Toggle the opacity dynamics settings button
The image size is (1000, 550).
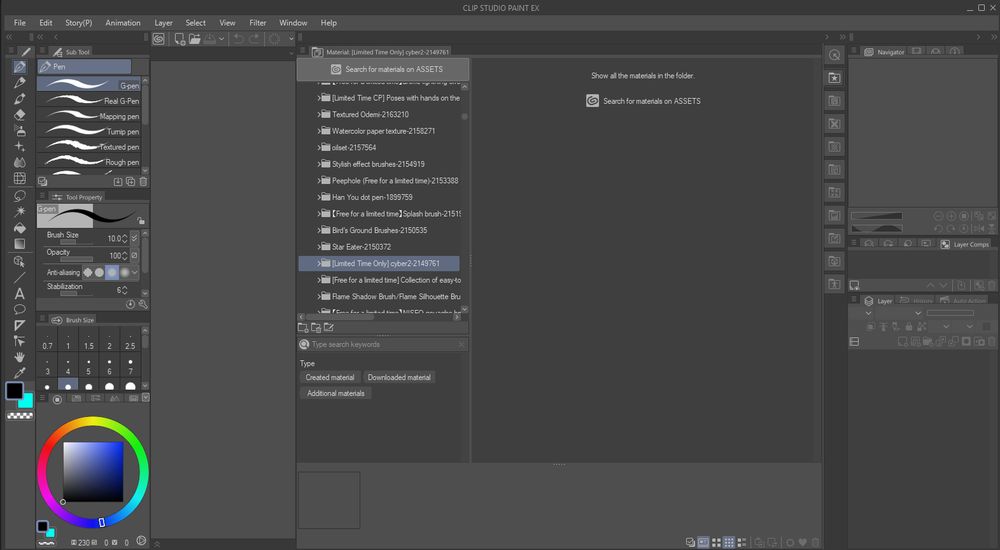coord(135,255)
